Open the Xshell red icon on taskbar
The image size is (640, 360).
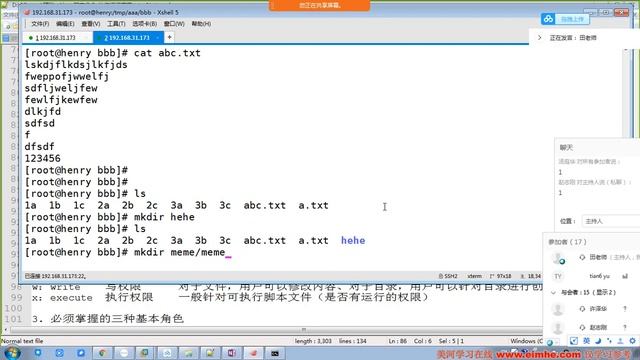pos(253,353)
